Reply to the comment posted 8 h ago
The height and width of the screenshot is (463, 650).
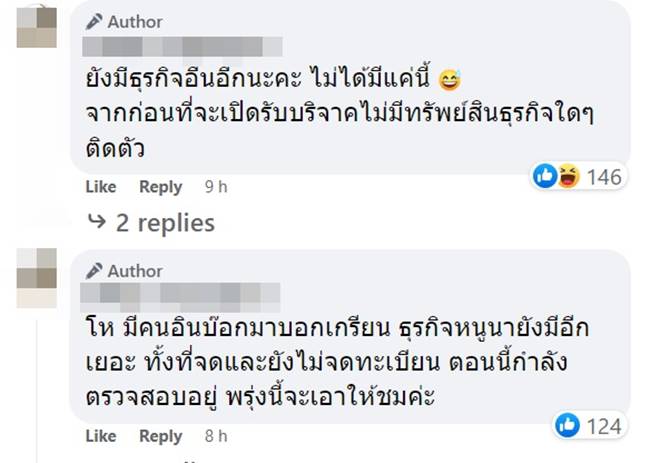click(x=160, y=436)
